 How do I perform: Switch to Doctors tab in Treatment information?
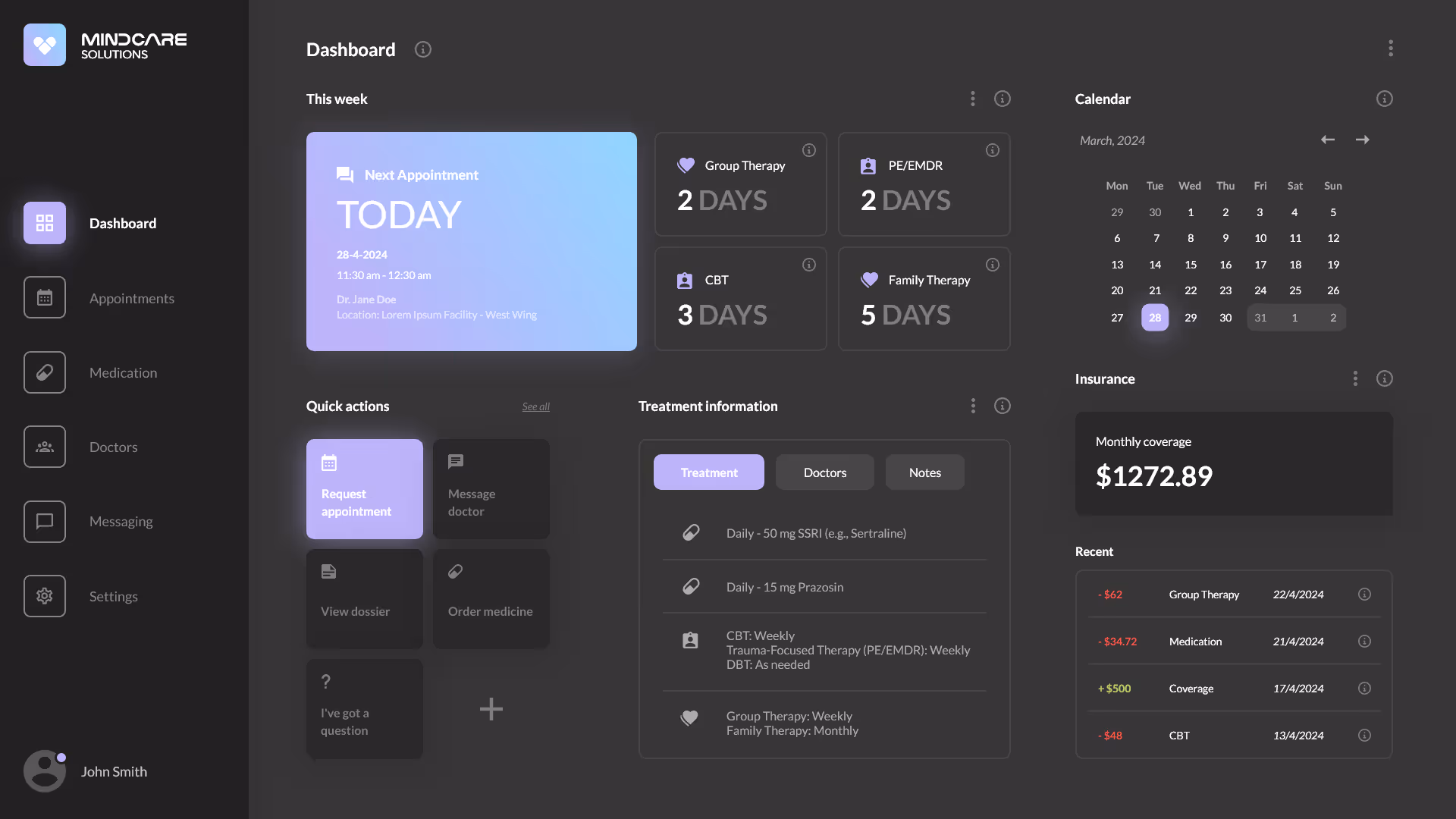point(824,472)
